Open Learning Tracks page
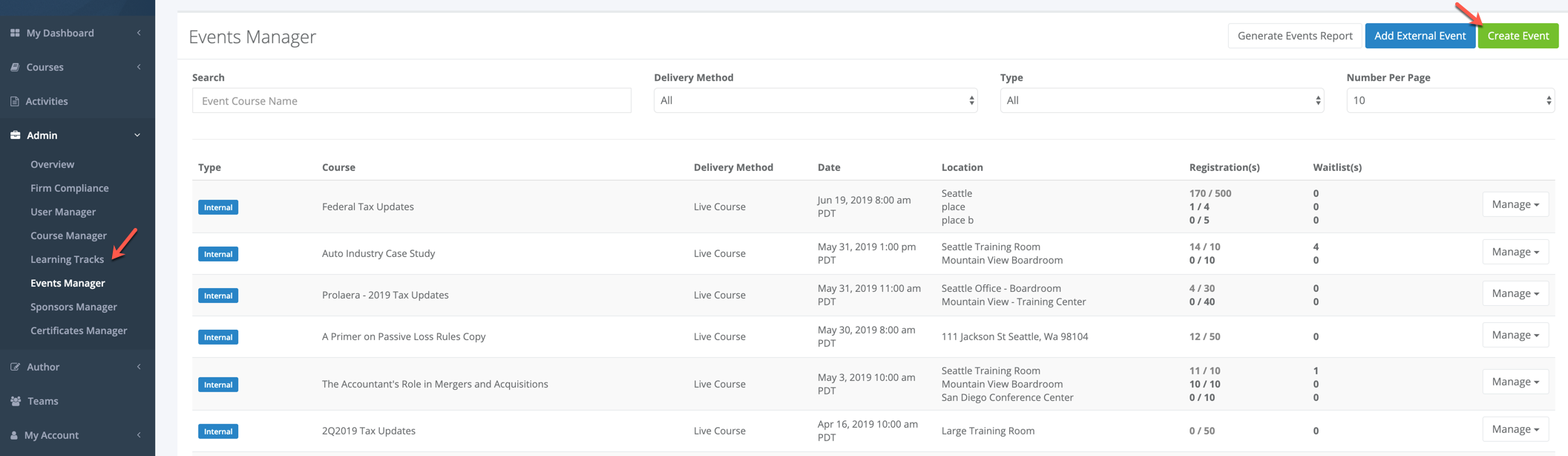Screen dimensions: 1568x456 68,259
